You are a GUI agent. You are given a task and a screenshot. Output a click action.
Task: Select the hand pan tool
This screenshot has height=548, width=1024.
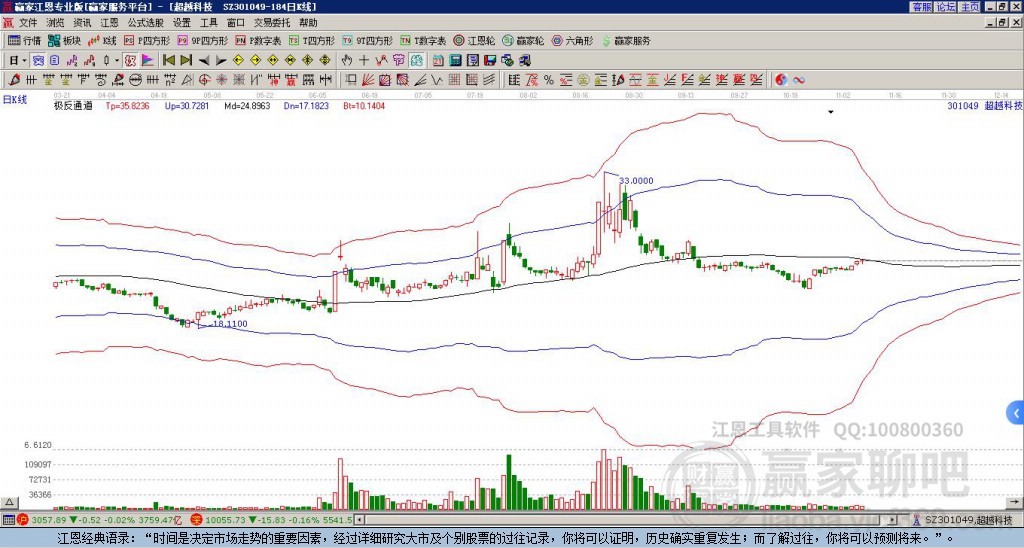click(x=347, y=61)
